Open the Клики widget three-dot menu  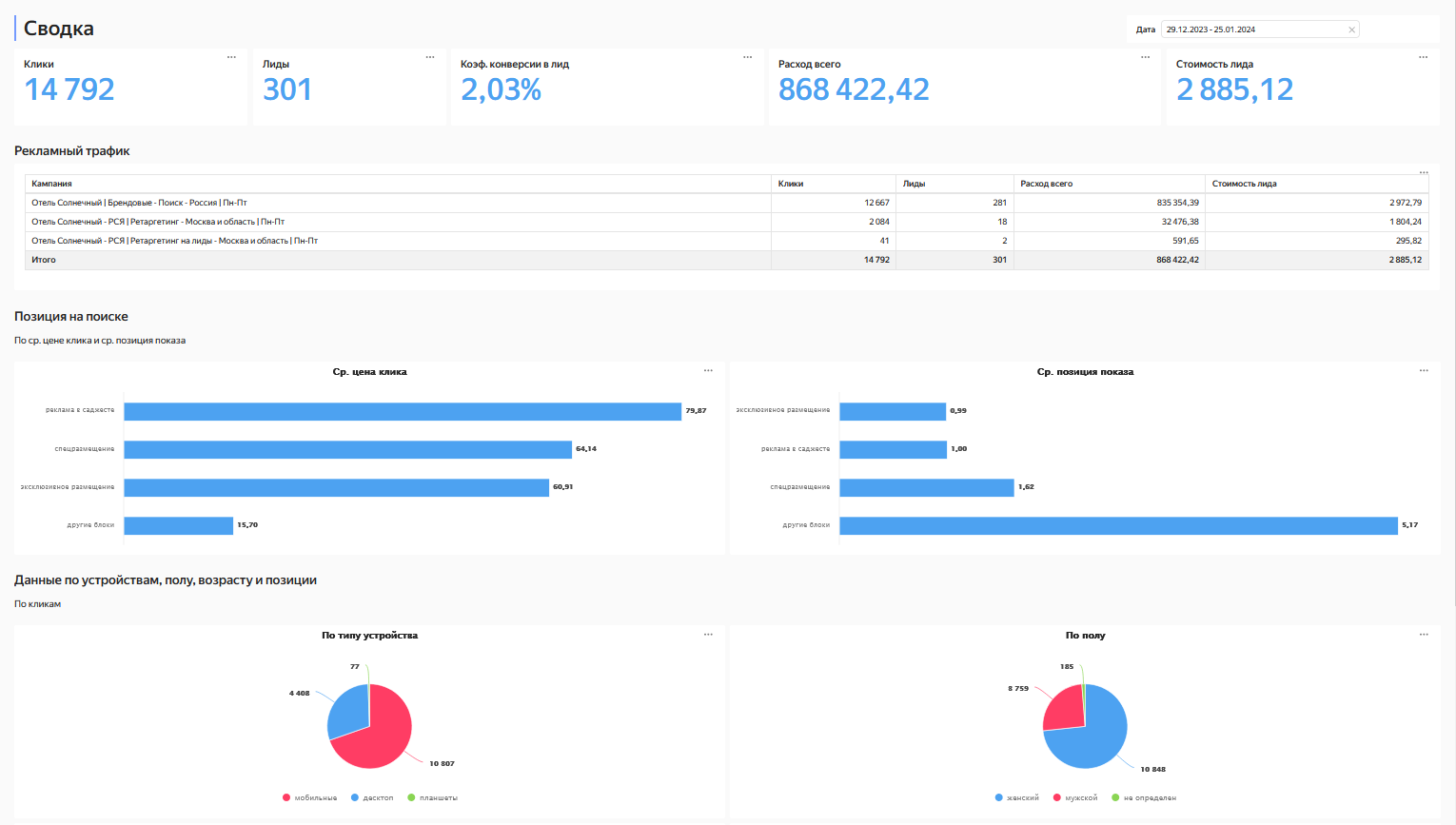(x=231, y=57)
